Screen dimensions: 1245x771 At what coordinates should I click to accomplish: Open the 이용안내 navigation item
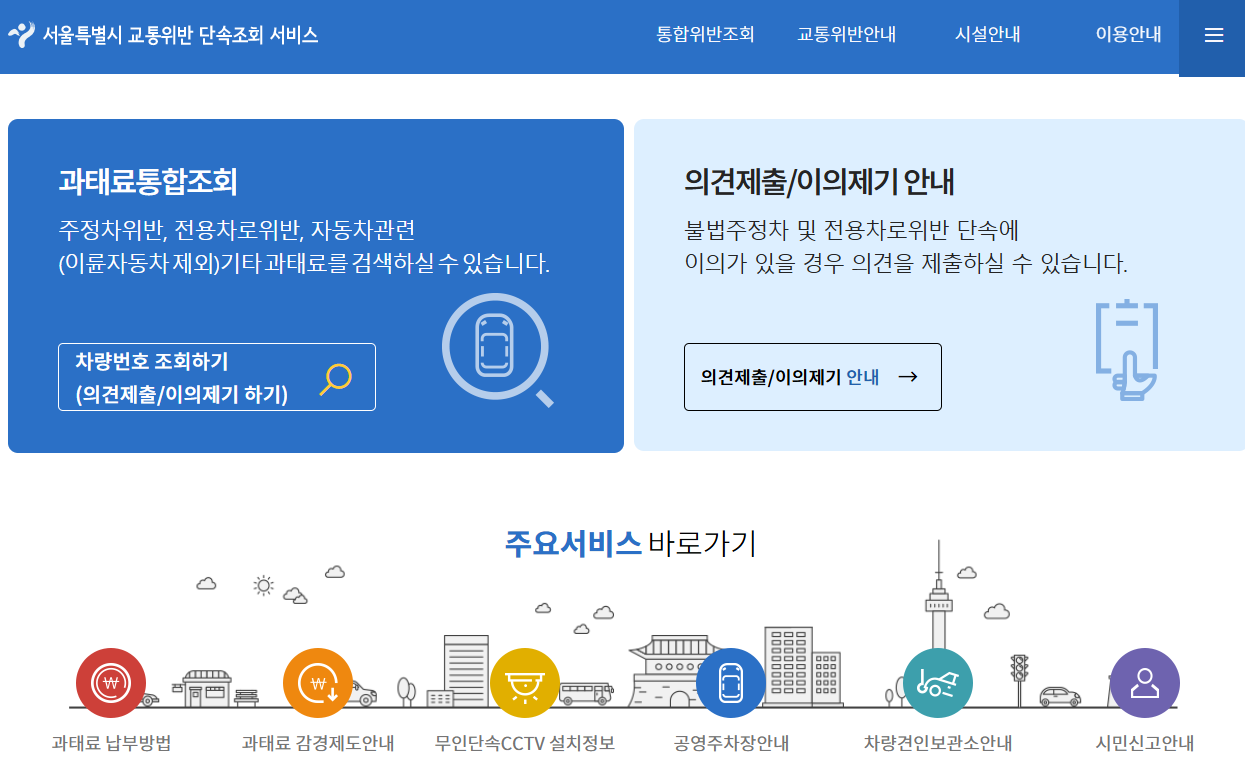(1127, 34)
